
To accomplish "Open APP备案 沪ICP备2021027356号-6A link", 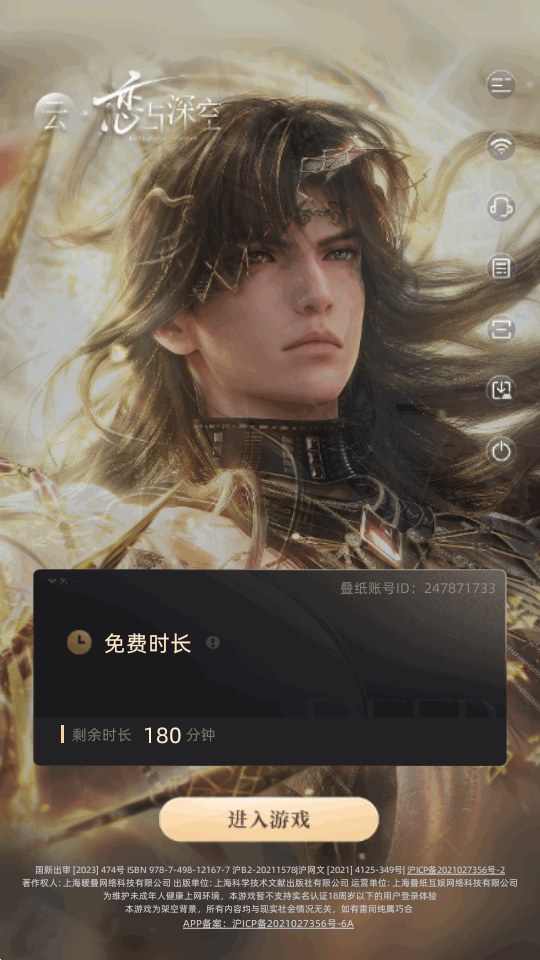I will point(268,923).
